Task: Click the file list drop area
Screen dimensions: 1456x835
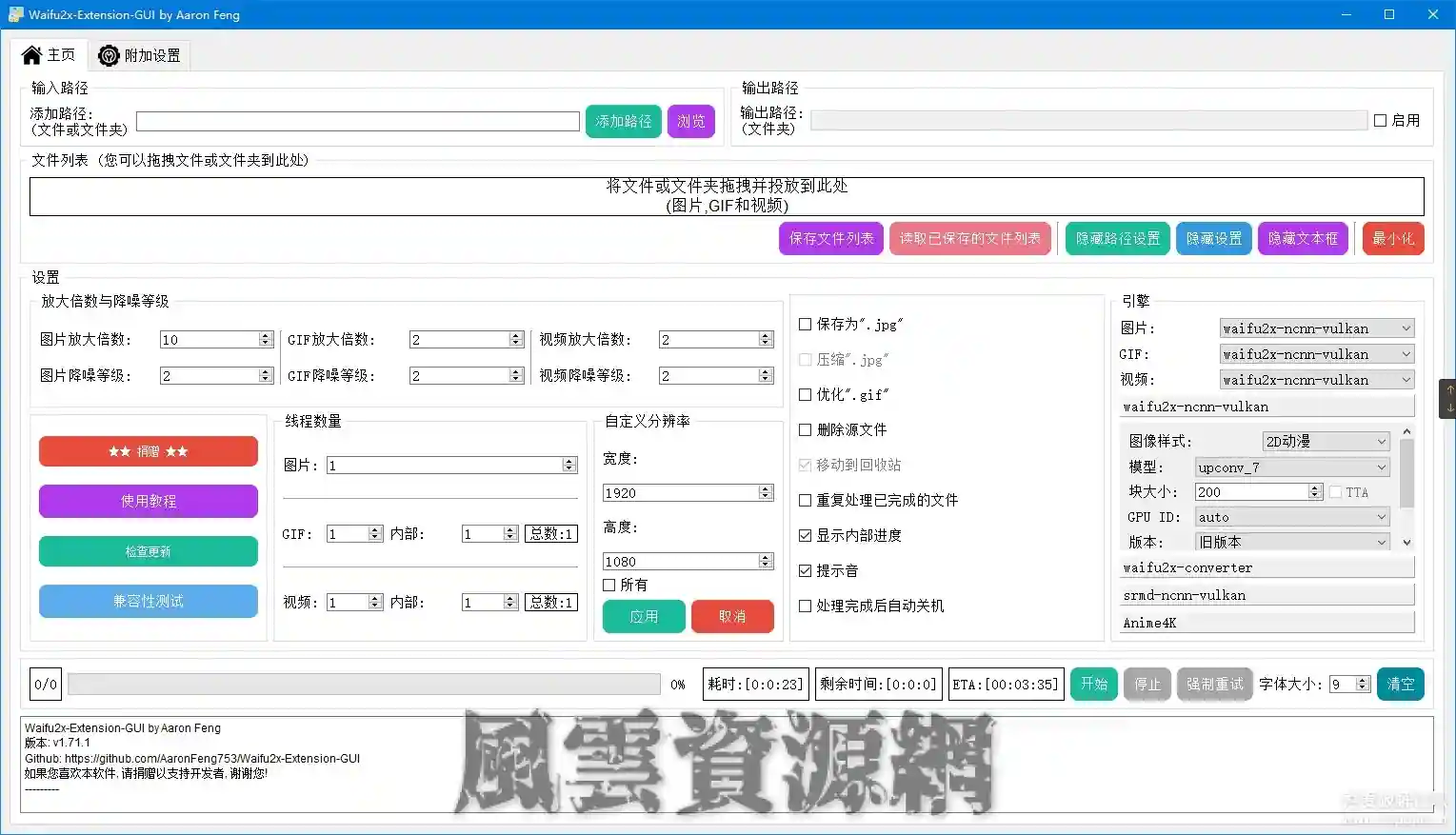Action: [727, 196]
